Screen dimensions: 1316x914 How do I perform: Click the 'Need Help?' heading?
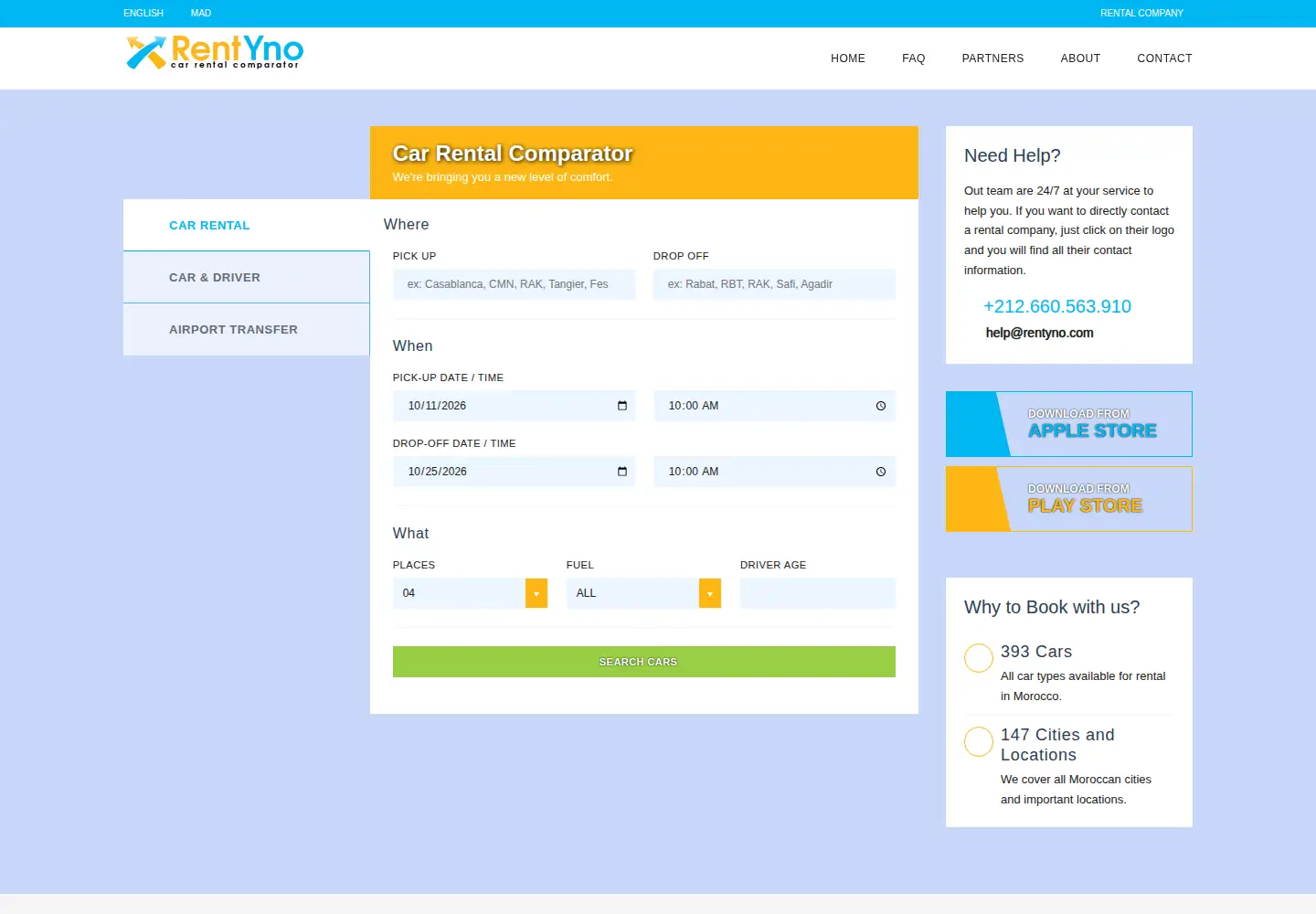point(1013,155)
